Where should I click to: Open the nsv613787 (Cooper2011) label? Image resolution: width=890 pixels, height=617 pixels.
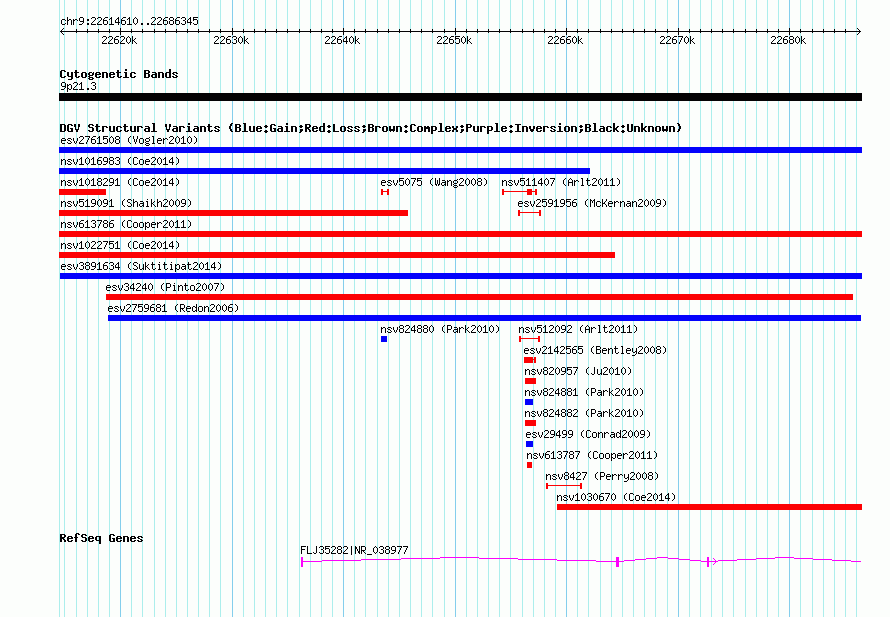click(x=592, y=455)
